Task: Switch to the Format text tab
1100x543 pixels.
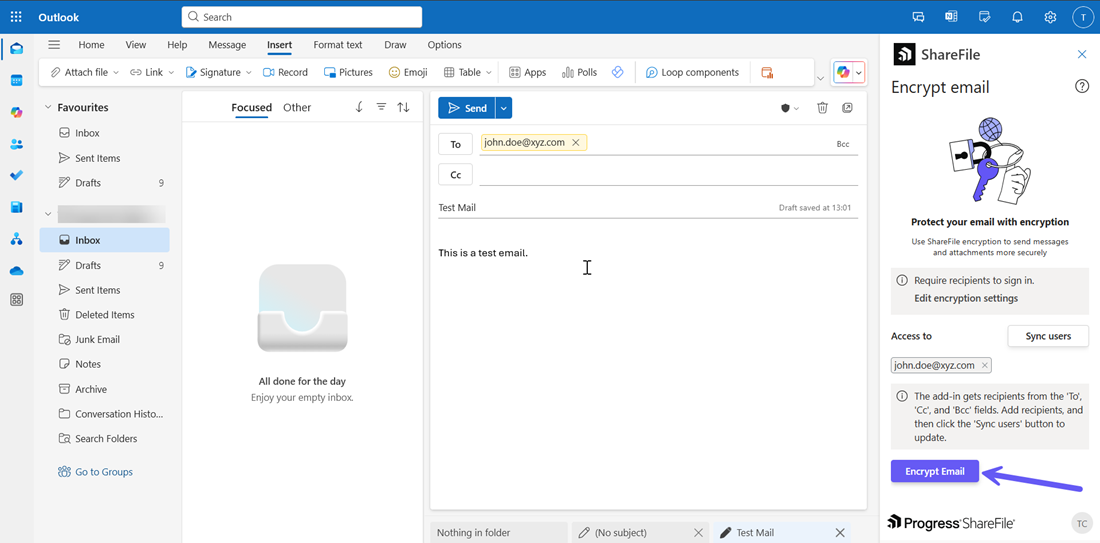Action: (337, 45)
